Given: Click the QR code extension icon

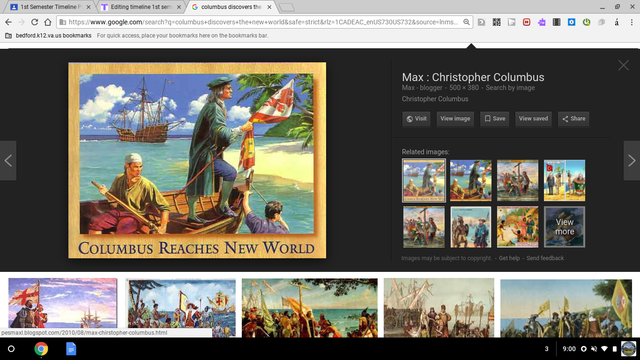Looking at the screenshot, I should pos(496,22).
